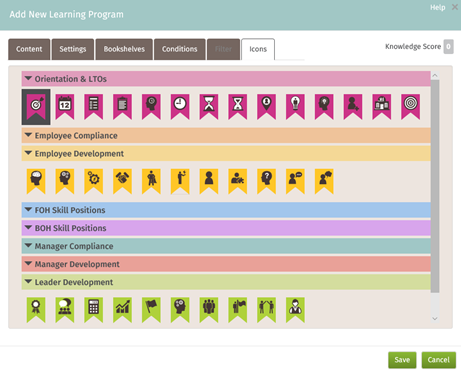Click the icon list scrollbar thumb

[435, 187]
